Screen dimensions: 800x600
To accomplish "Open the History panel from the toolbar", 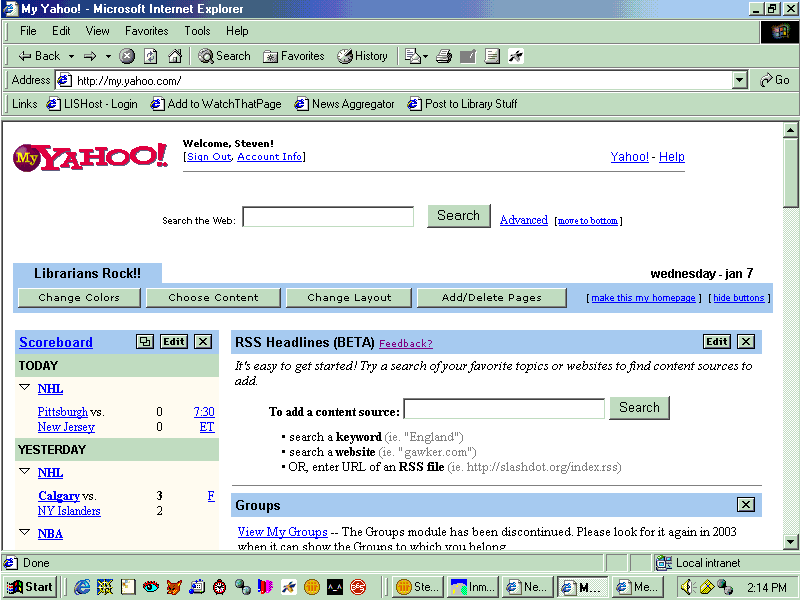I will click(362, 56).
